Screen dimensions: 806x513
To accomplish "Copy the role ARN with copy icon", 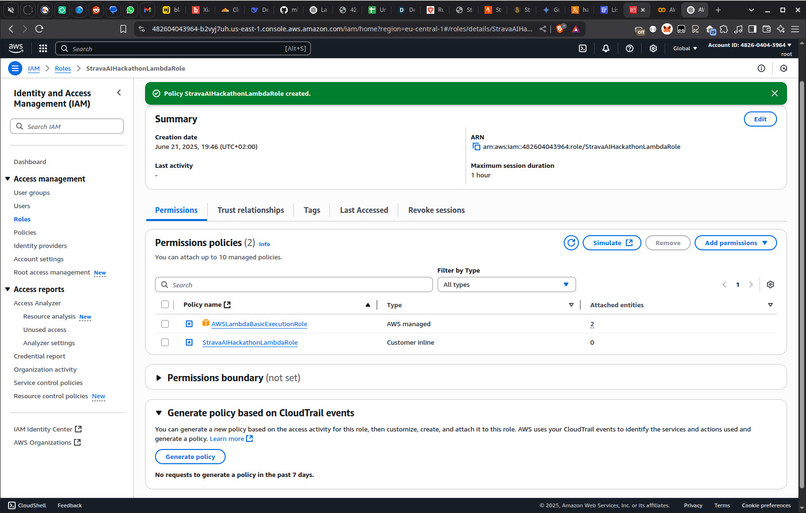I will tap(476, 146).
